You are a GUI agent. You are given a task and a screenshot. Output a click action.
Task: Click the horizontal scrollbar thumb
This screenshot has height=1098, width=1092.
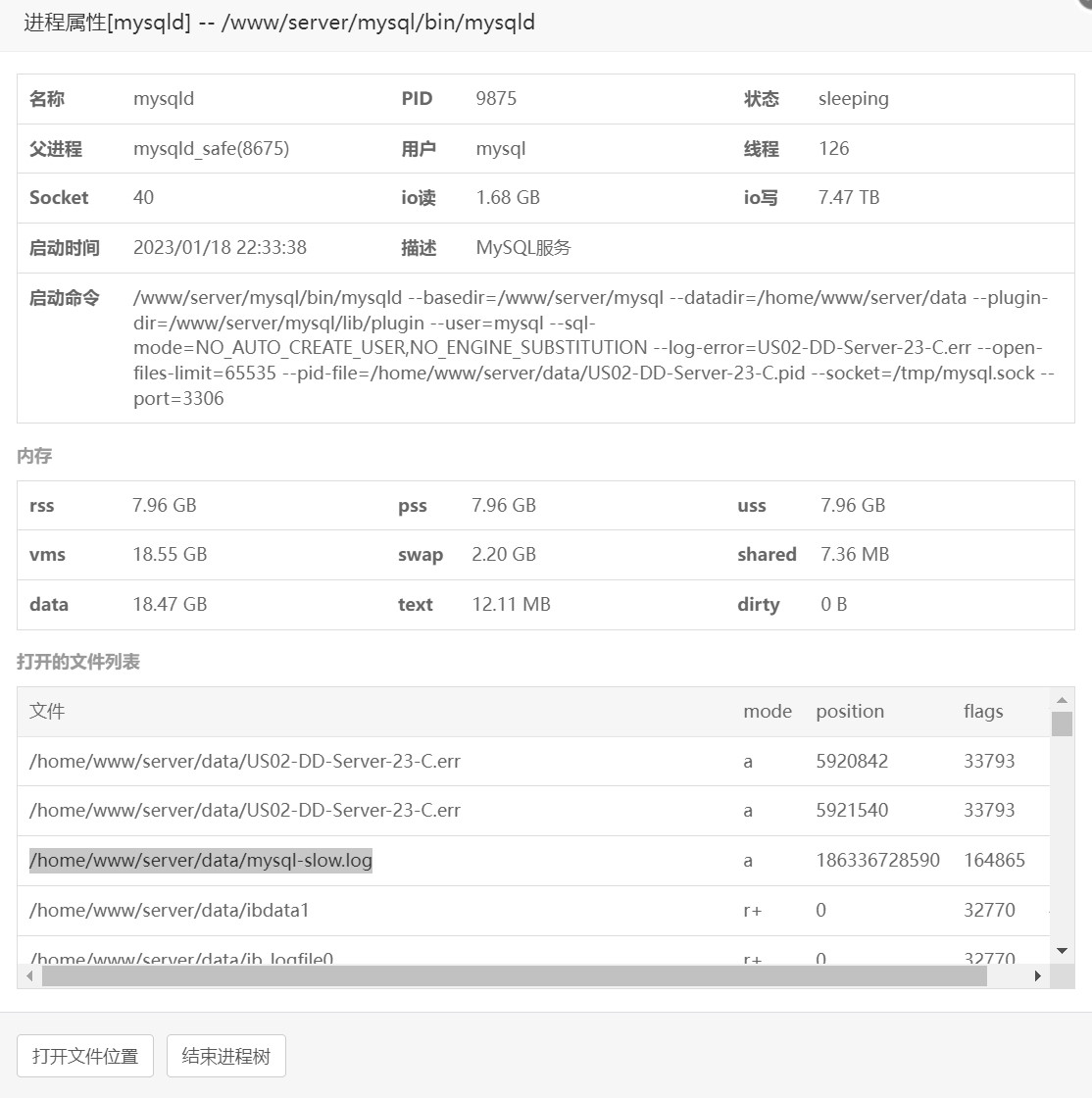(x=515, y=975)
